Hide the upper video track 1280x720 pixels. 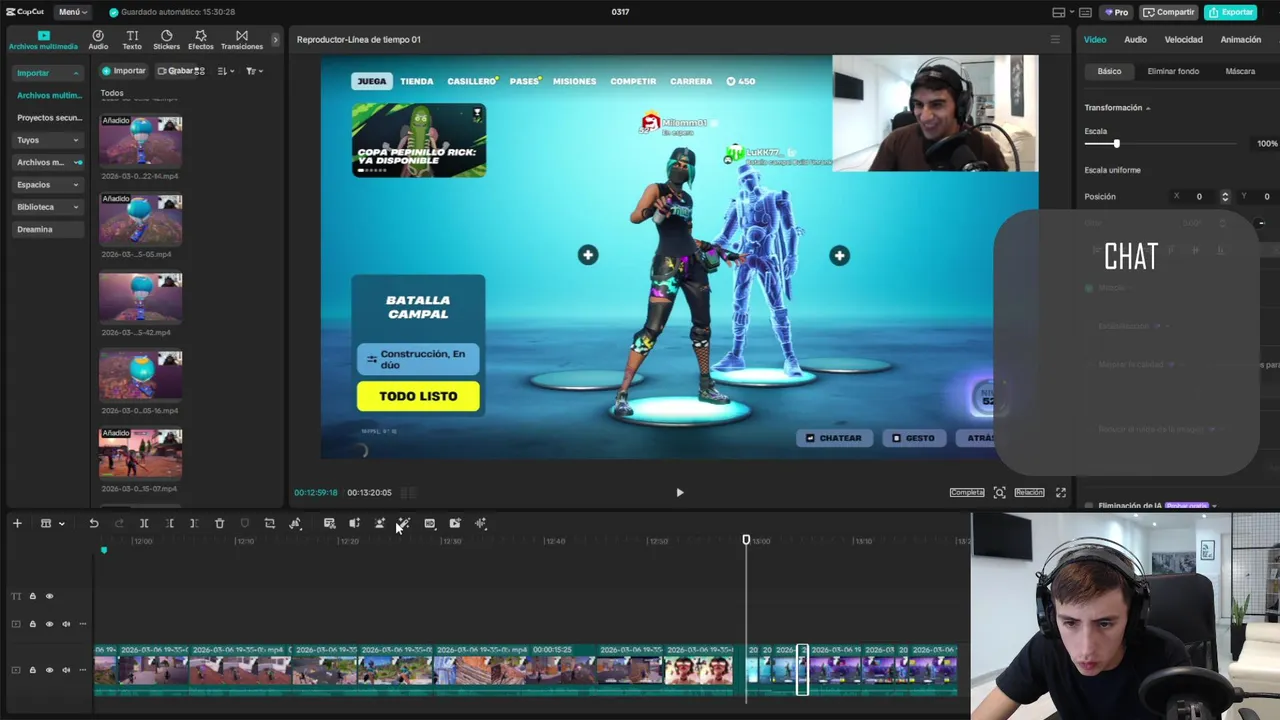coord(49,624)
